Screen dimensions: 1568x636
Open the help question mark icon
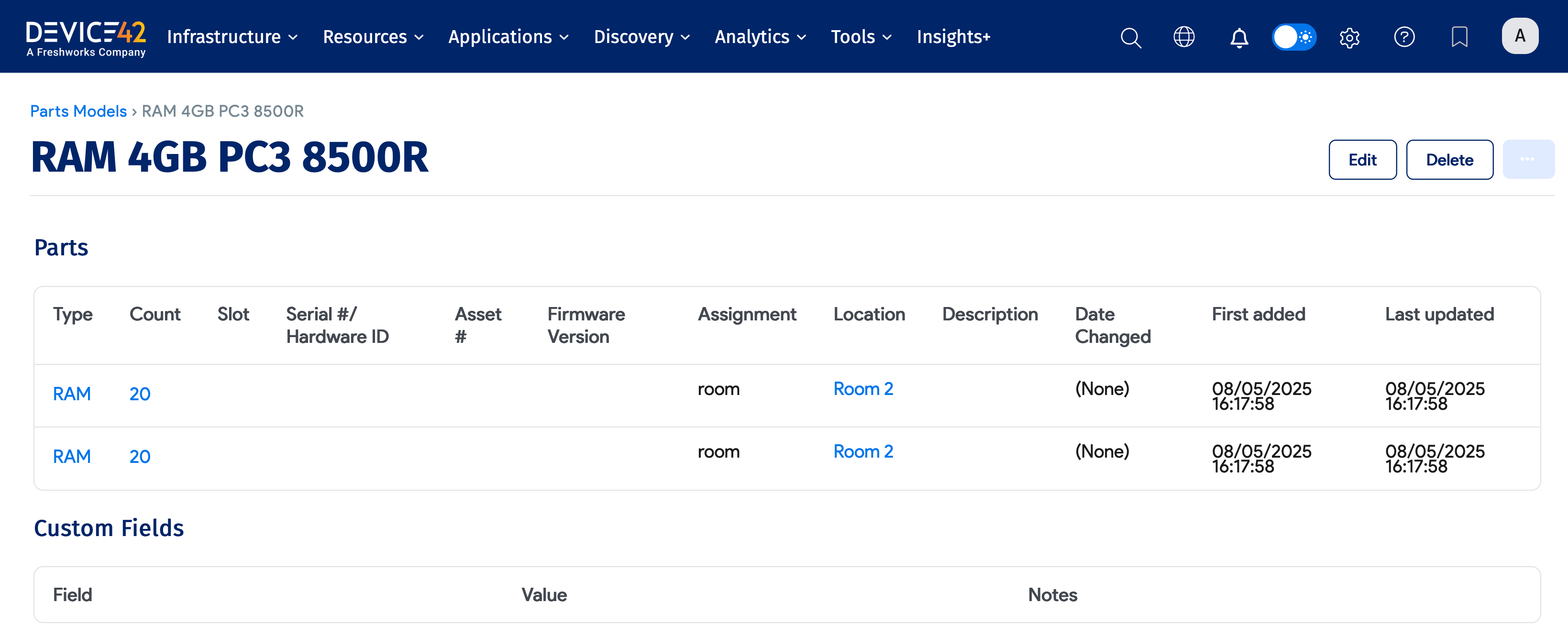[1403, 37]
